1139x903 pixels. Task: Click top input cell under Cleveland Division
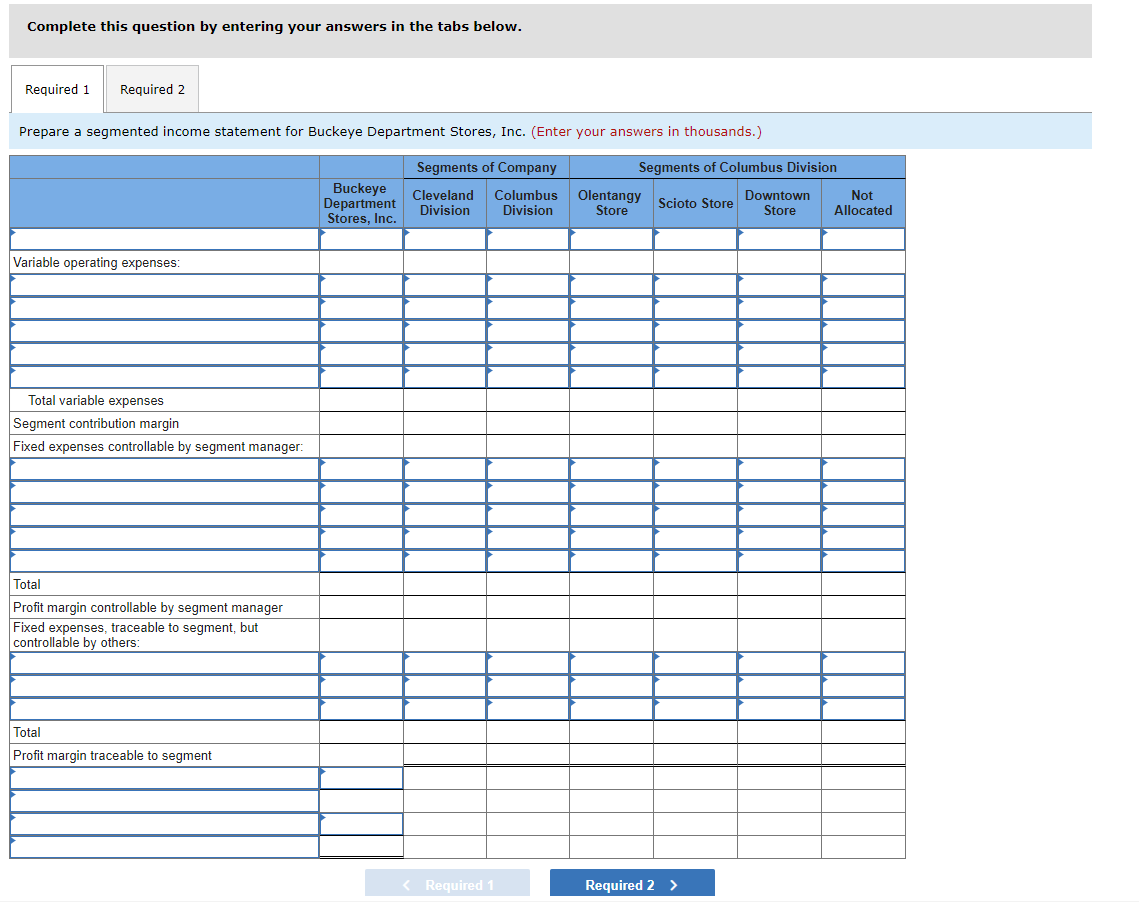point(445,239)
